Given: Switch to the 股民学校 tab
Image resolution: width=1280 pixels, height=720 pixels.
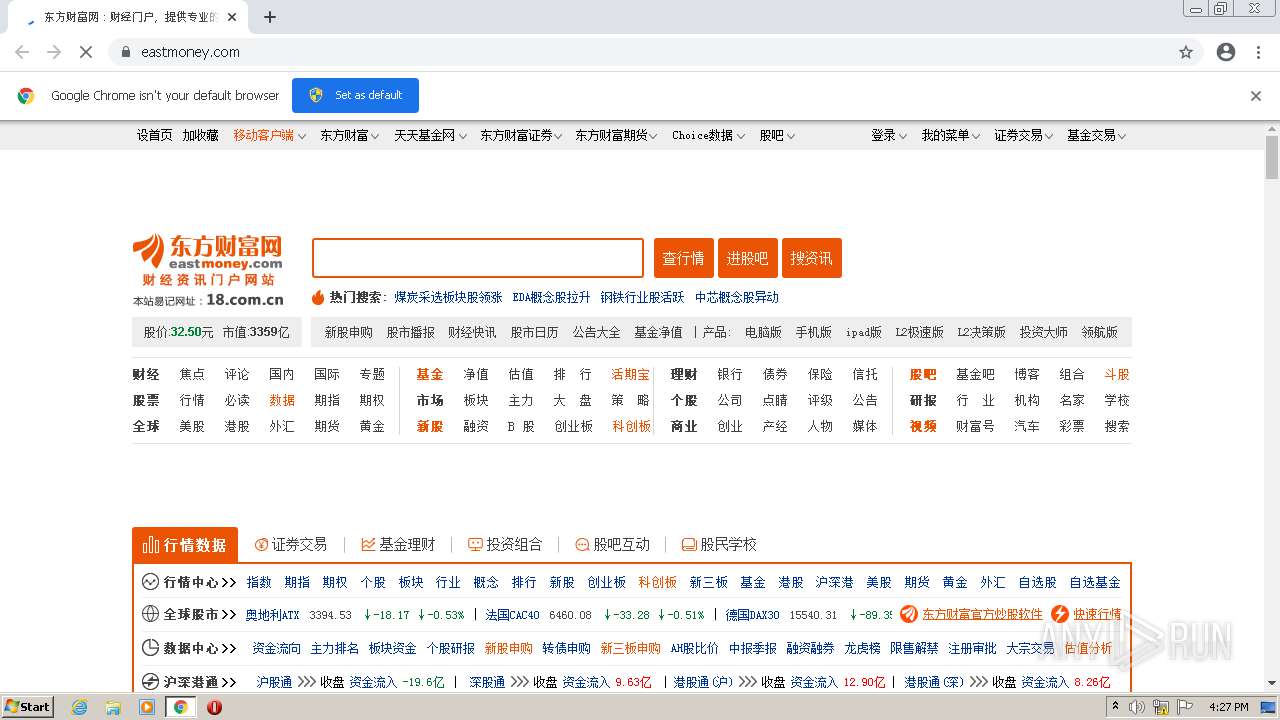Looking at the screenshot, I should (719, 545).
